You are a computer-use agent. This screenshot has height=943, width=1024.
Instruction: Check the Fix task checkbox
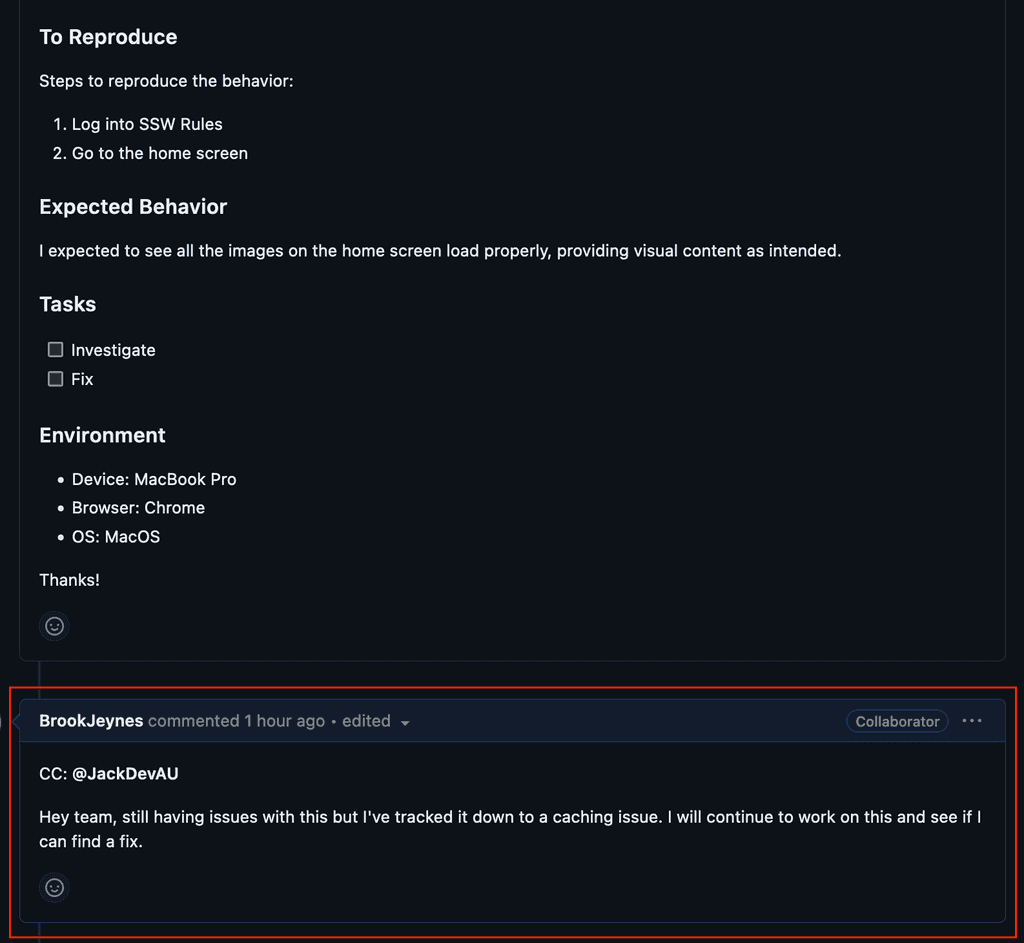(55, 378)
